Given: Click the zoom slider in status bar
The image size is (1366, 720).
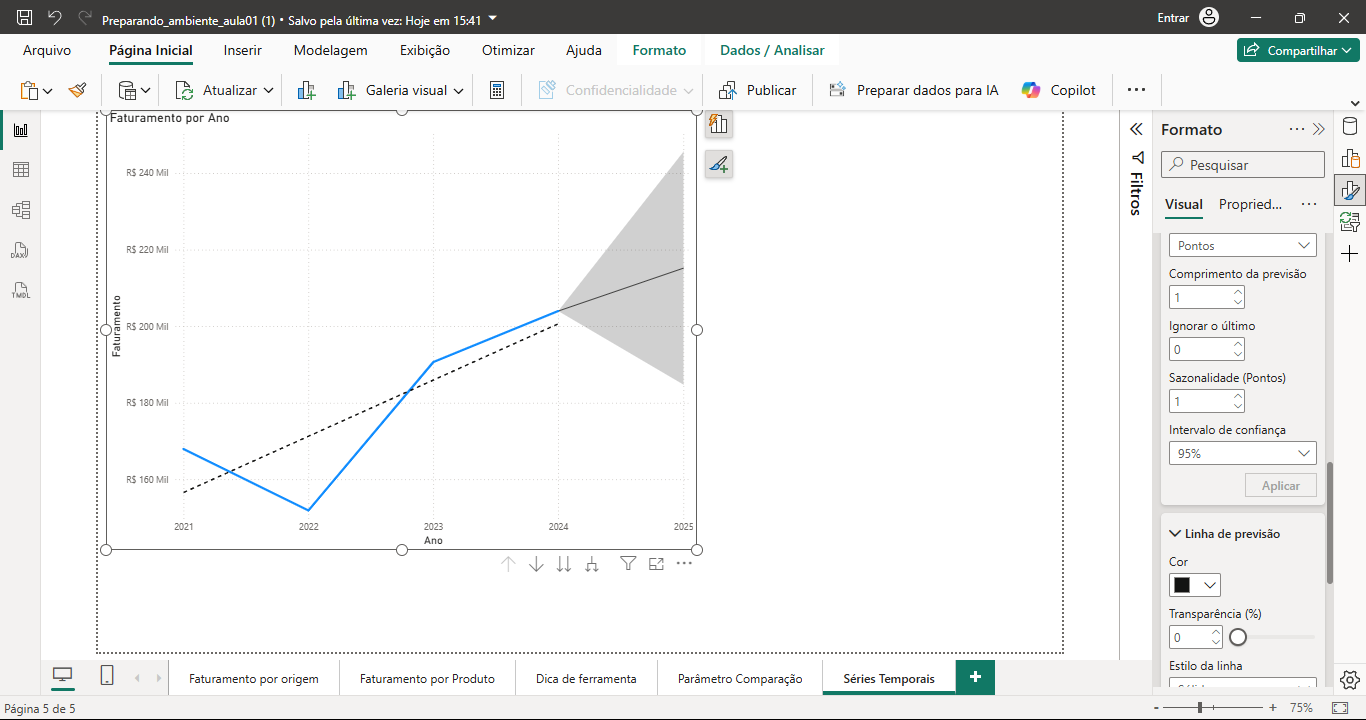Looking at the screenshot, I should pyautogui.click(x=1200, y=707).
